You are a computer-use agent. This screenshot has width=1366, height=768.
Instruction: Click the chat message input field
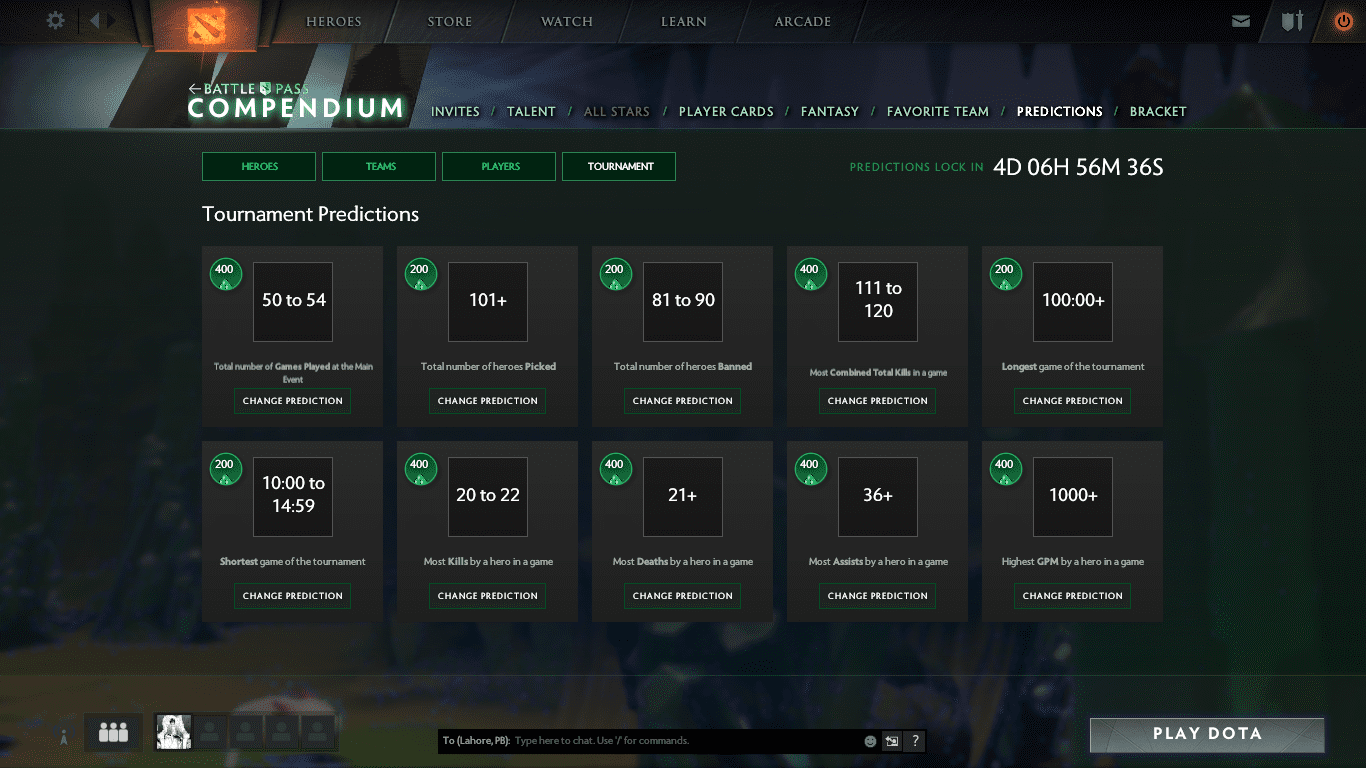(x=685, y=741)
